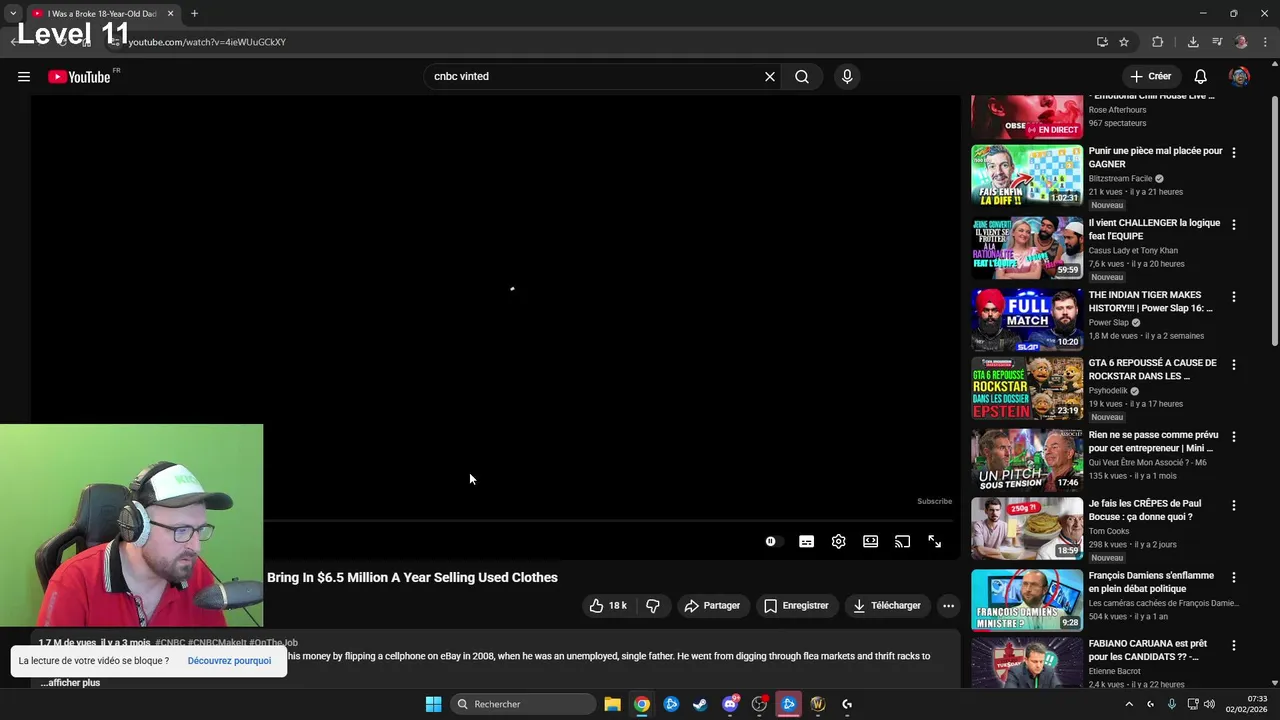Open the player settings gear

[x=838, y=541]
